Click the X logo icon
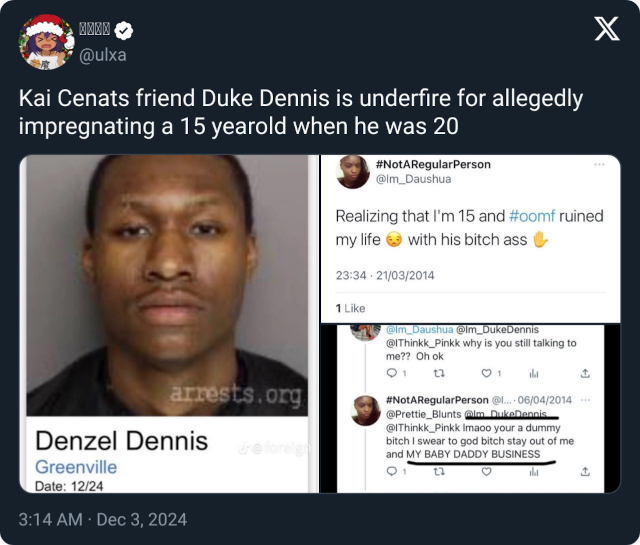The height and width of the screenshot is (545, 640). pos(607,29)
